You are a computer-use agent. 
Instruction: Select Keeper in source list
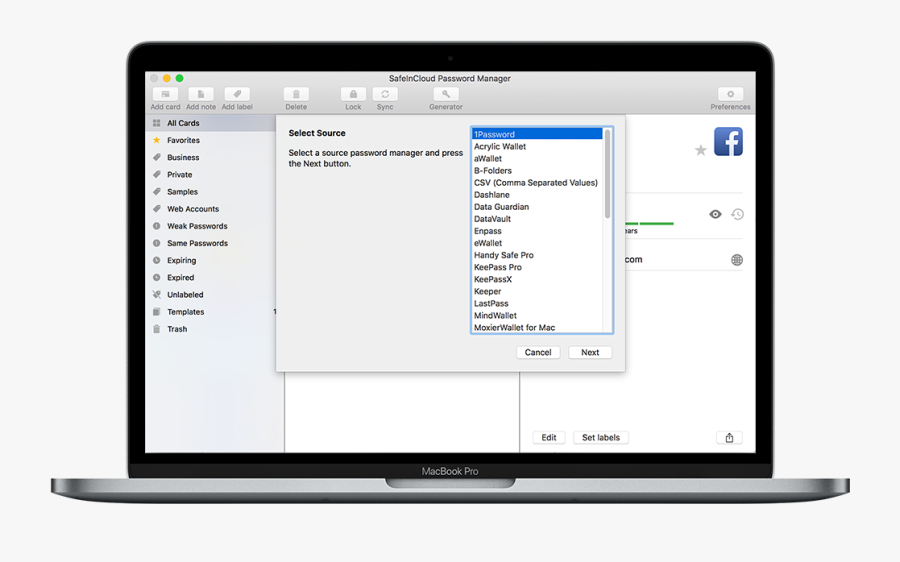(x=537, y=291)
